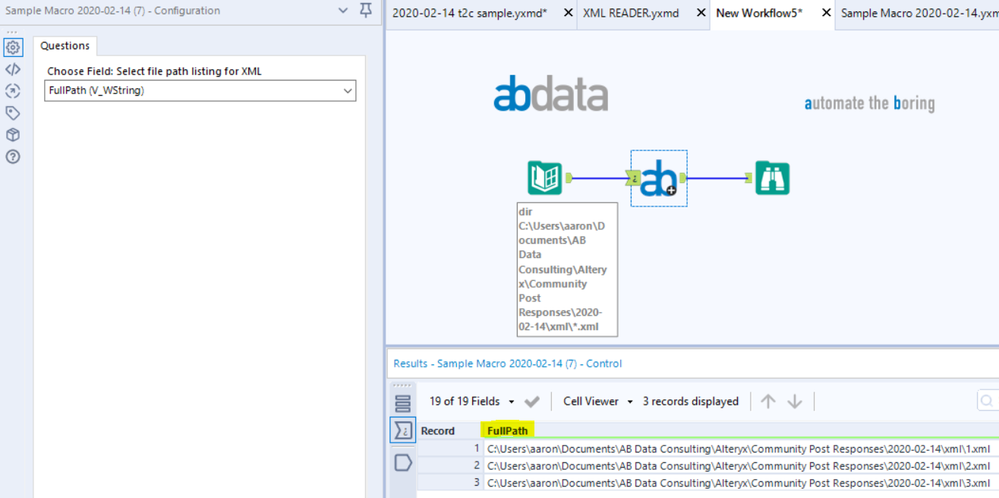Image resolution: width=999 pixels, height=498 pixels.
Task: Click the FullPath column header
Action: 508,430
